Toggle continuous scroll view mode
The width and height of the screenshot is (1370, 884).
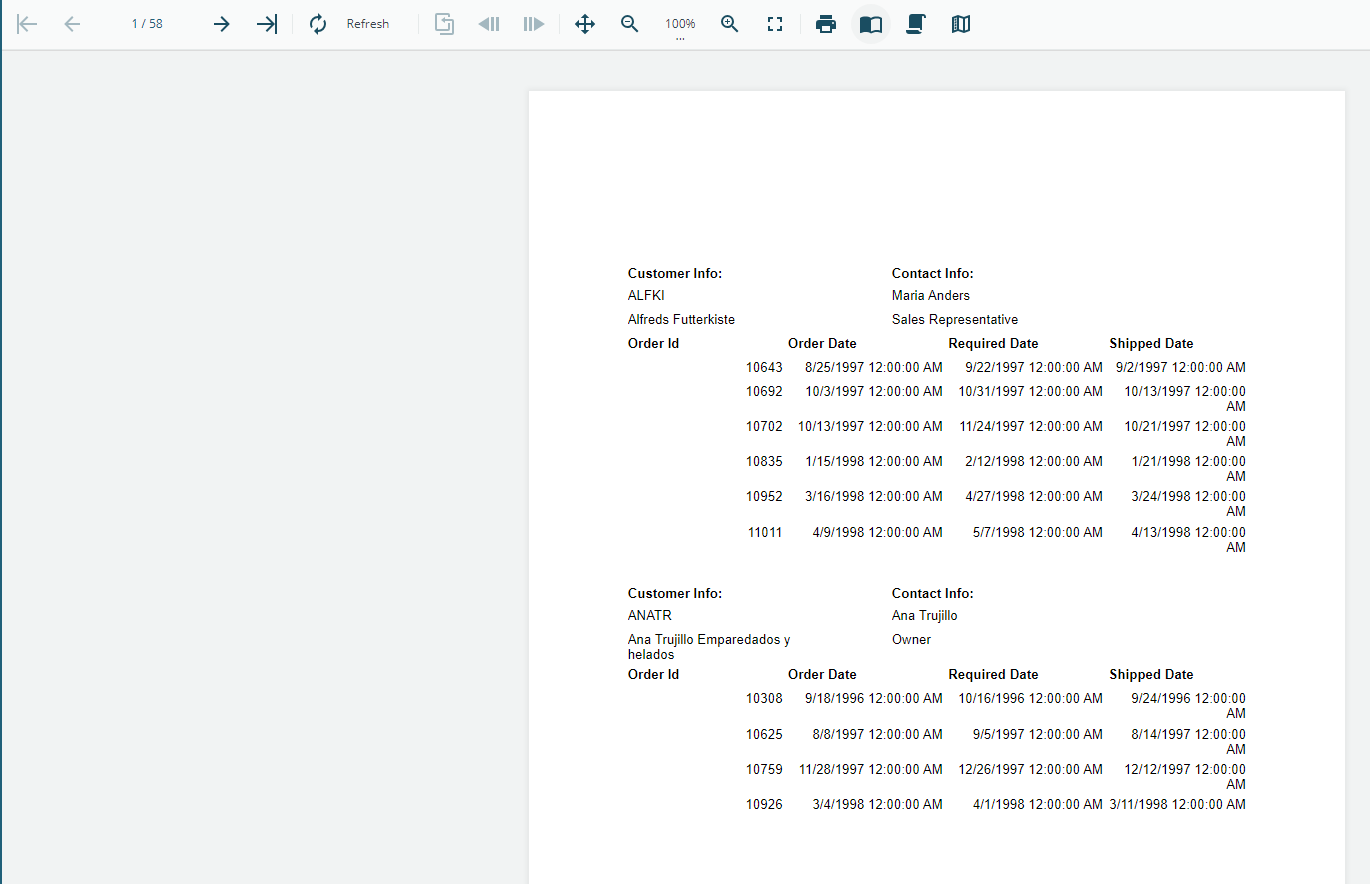pos(915,23)
